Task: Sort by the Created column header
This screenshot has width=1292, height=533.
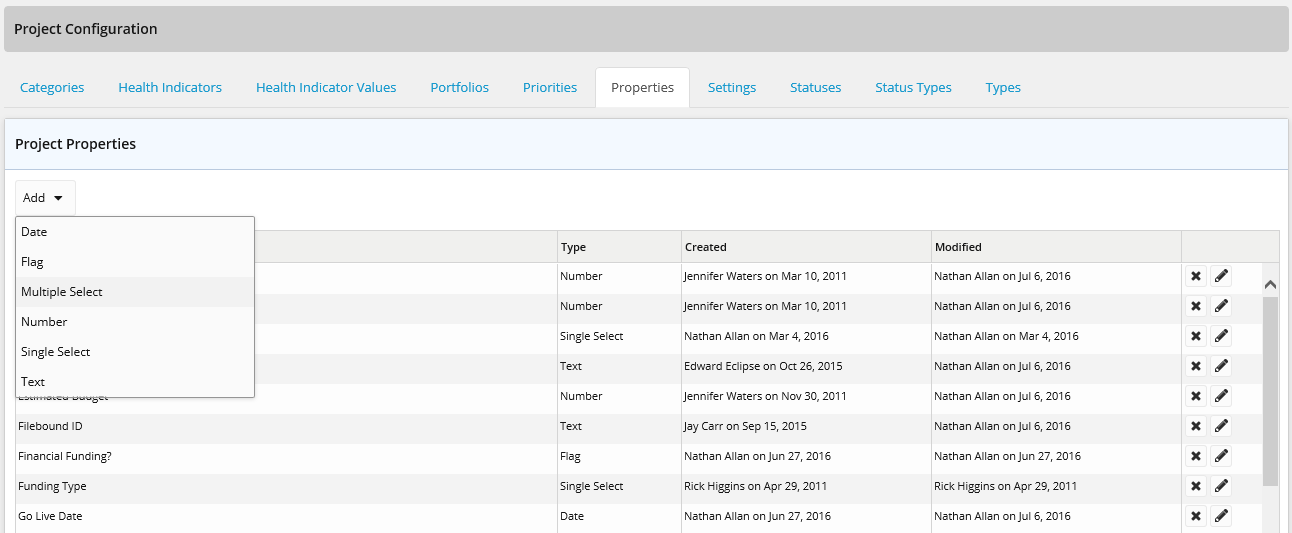Action: point(706,247)
